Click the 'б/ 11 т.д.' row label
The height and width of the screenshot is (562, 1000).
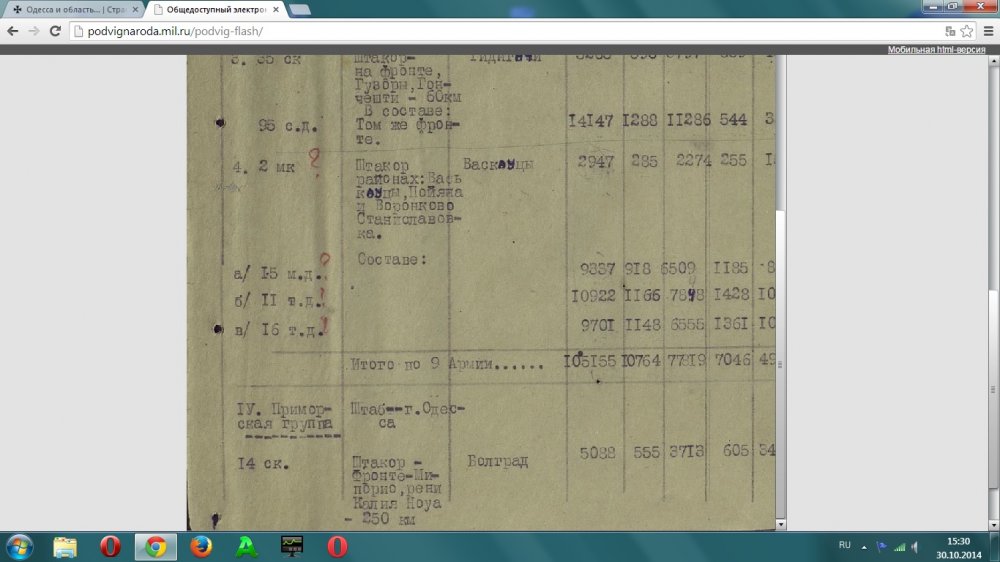[277, 300]
